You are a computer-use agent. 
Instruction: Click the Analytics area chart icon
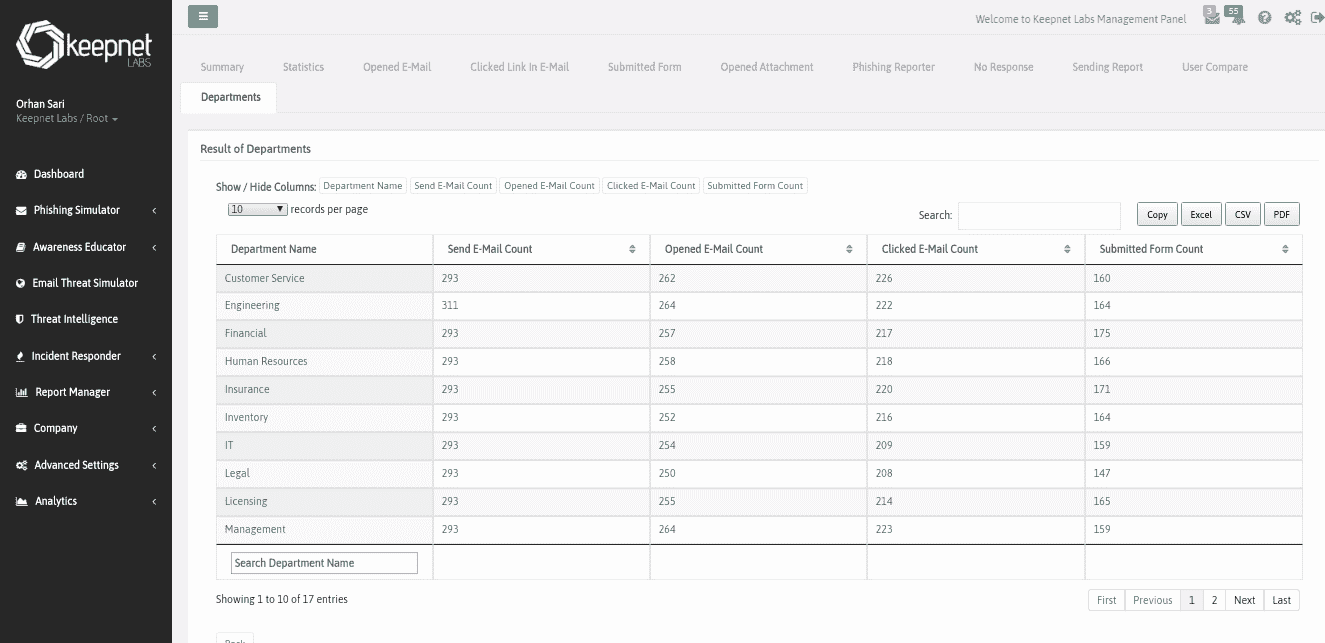coord(22,501)
